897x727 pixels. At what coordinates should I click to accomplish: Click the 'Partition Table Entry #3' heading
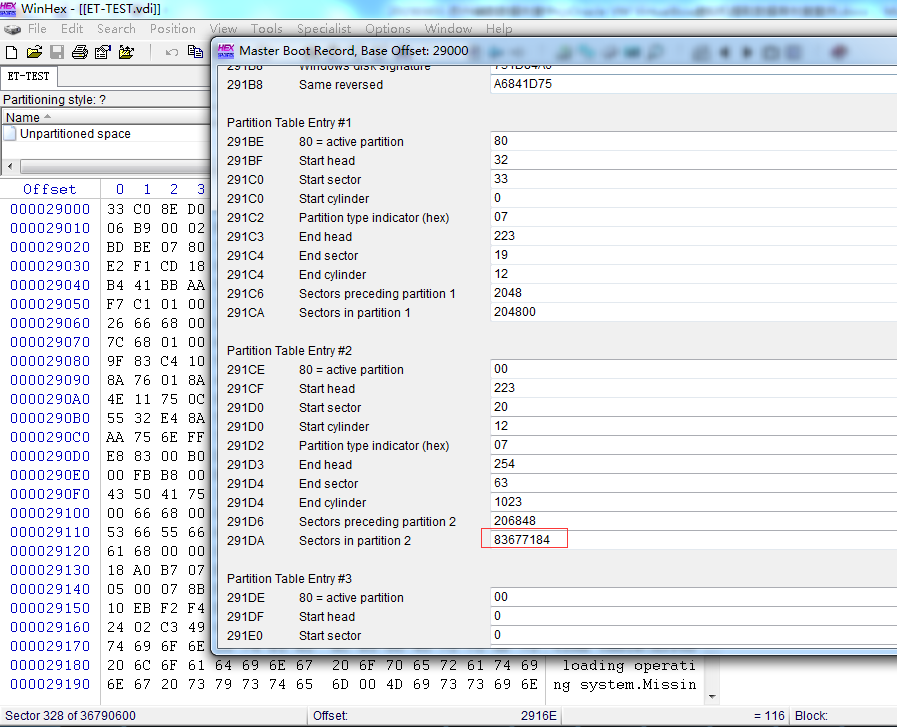(x=289, y=579)
